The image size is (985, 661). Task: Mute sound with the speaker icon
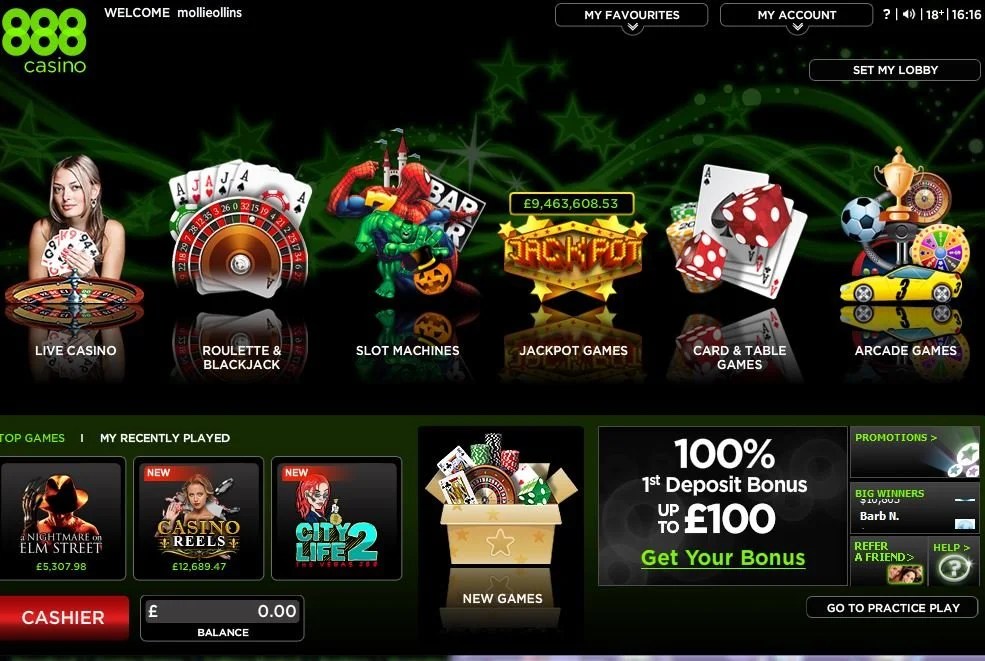[x=908, y=14]
